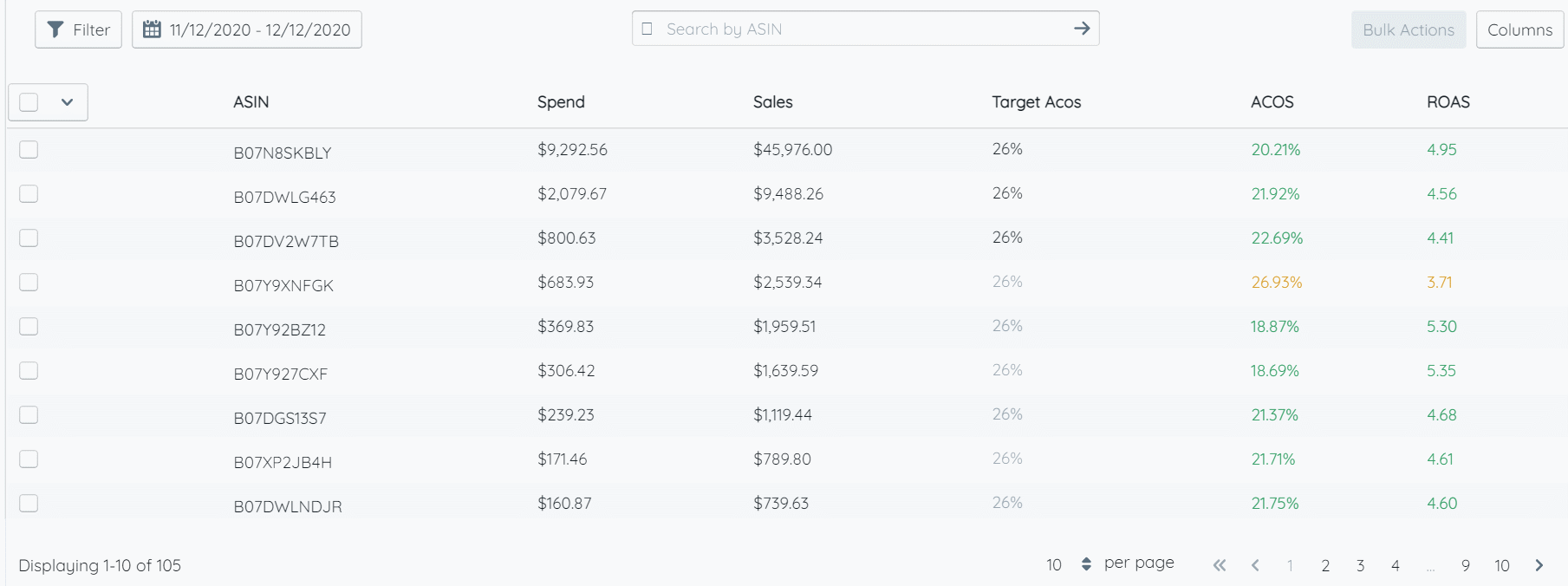Click the Bulk Actions button
The width and height of the screenshot is (1568, 586).
coord(1409,29)
